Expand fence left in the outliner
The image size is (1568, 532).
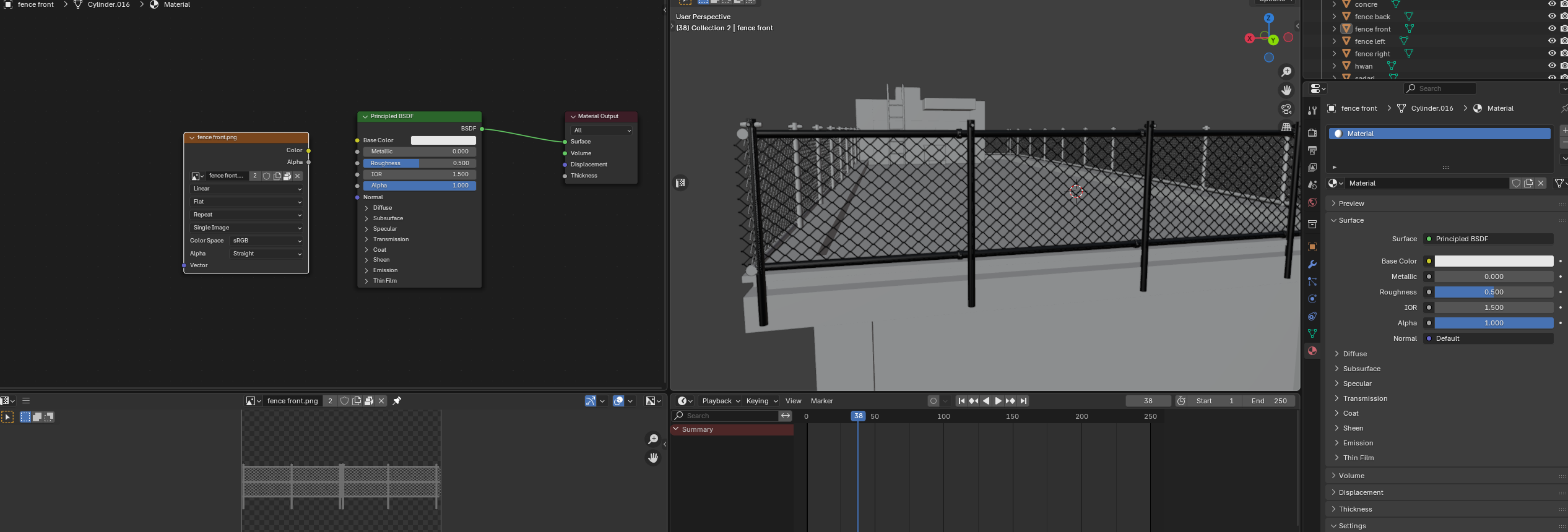click(1334, 41)
